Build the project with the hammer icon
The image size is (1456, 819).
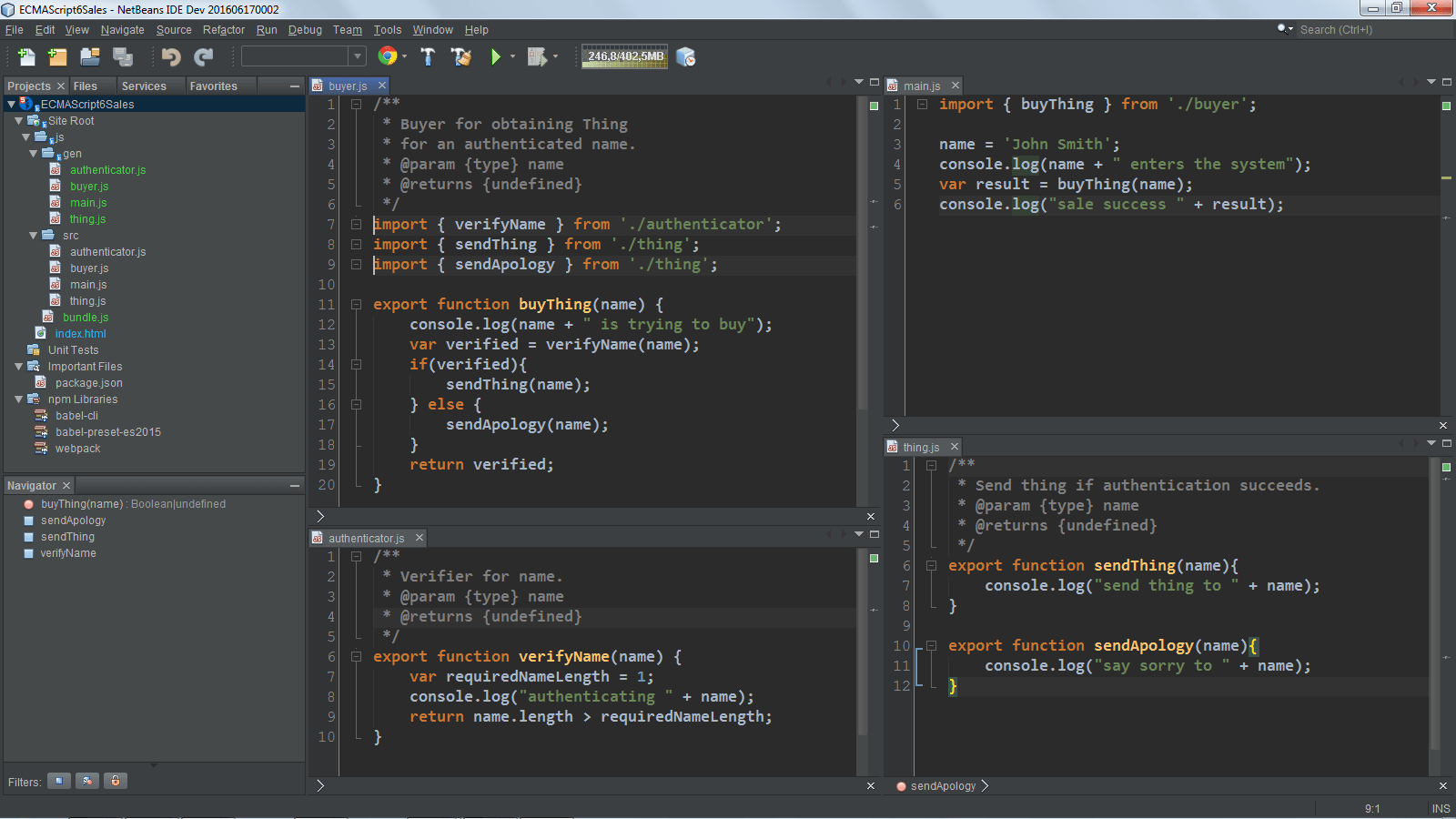pos(428,56)
